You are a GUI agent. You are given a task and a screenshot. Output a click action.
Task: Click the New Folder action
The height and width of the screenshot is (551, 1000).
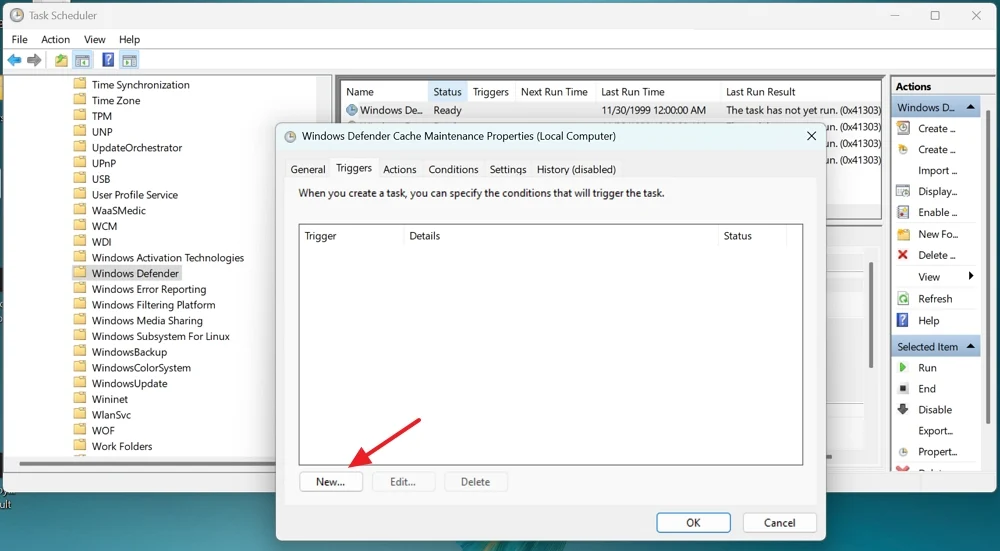point(938,234)
